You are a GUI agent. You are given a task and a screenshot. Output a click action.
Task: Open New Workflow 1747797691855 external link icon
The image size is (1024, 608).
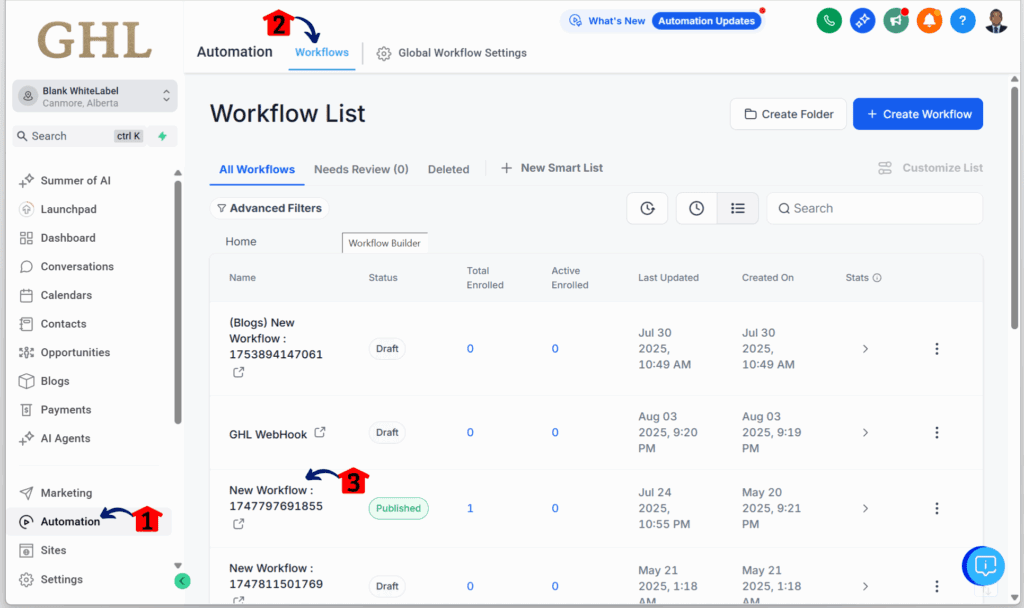(x=238, y=524)
